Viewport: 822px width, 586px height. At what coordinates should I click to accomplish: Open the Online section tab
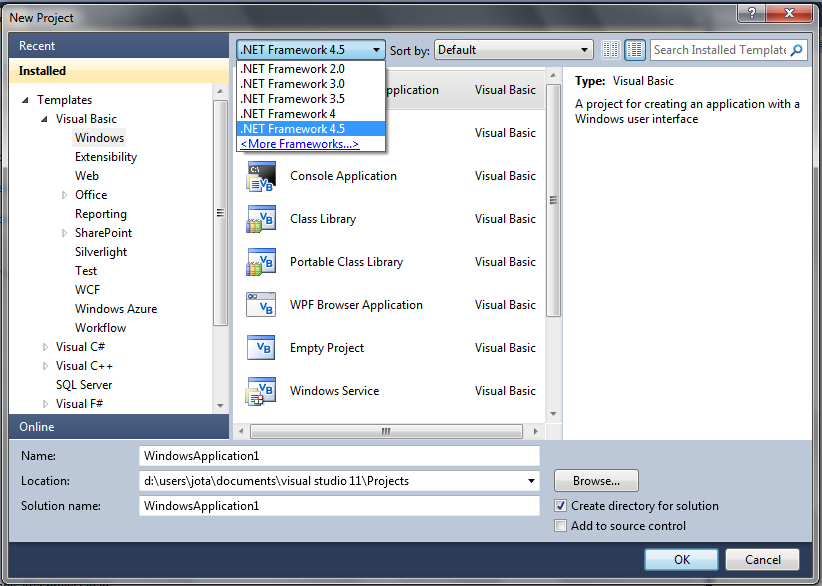pyautogui.click(x=119, y=427)
